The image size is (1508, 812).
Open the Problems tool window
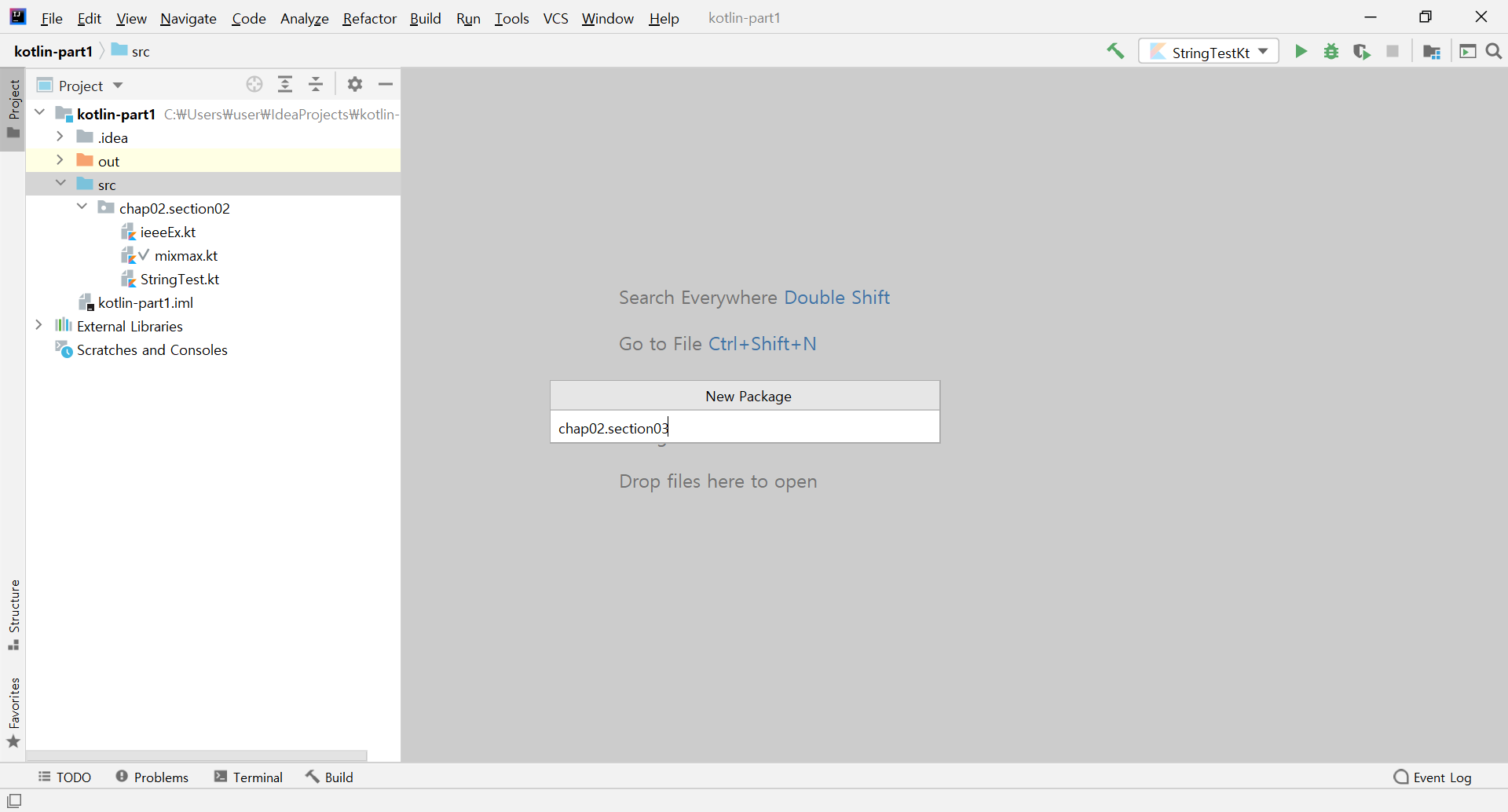click(152, 777)
